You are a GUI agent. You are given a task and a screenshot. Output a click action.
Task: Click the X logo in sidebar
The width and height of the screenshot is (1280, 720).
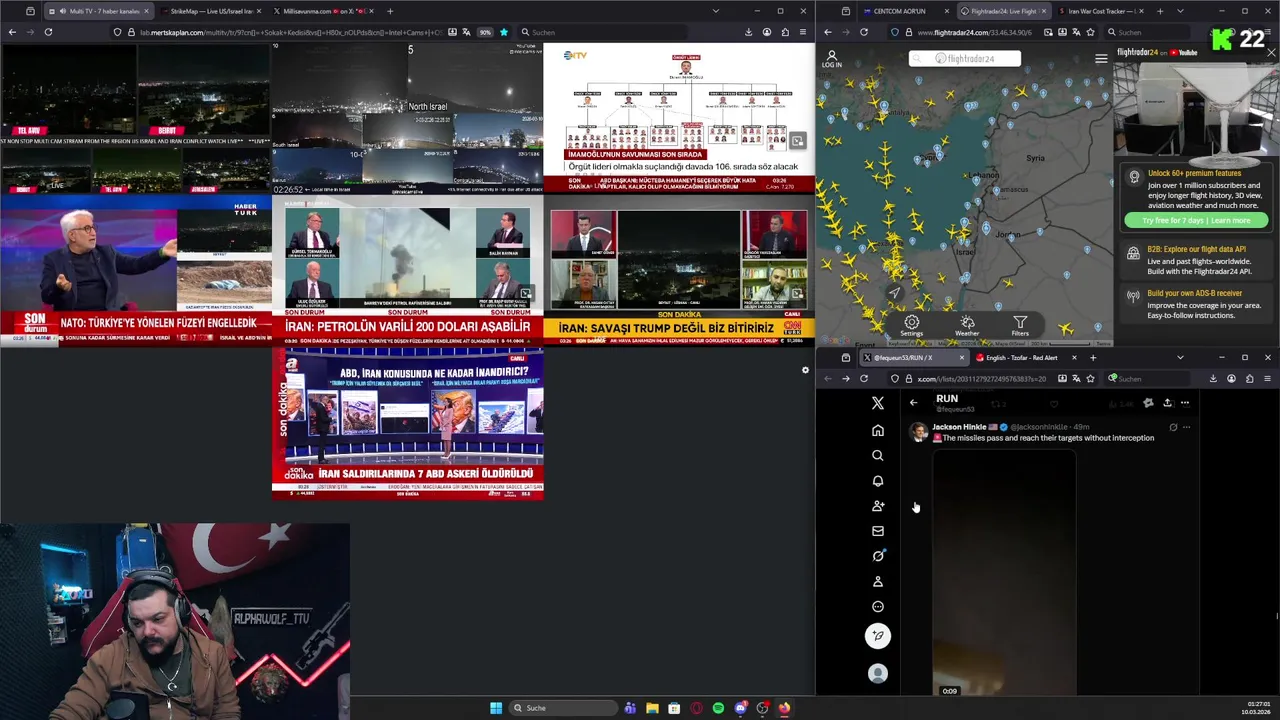(x=878, y=403)
